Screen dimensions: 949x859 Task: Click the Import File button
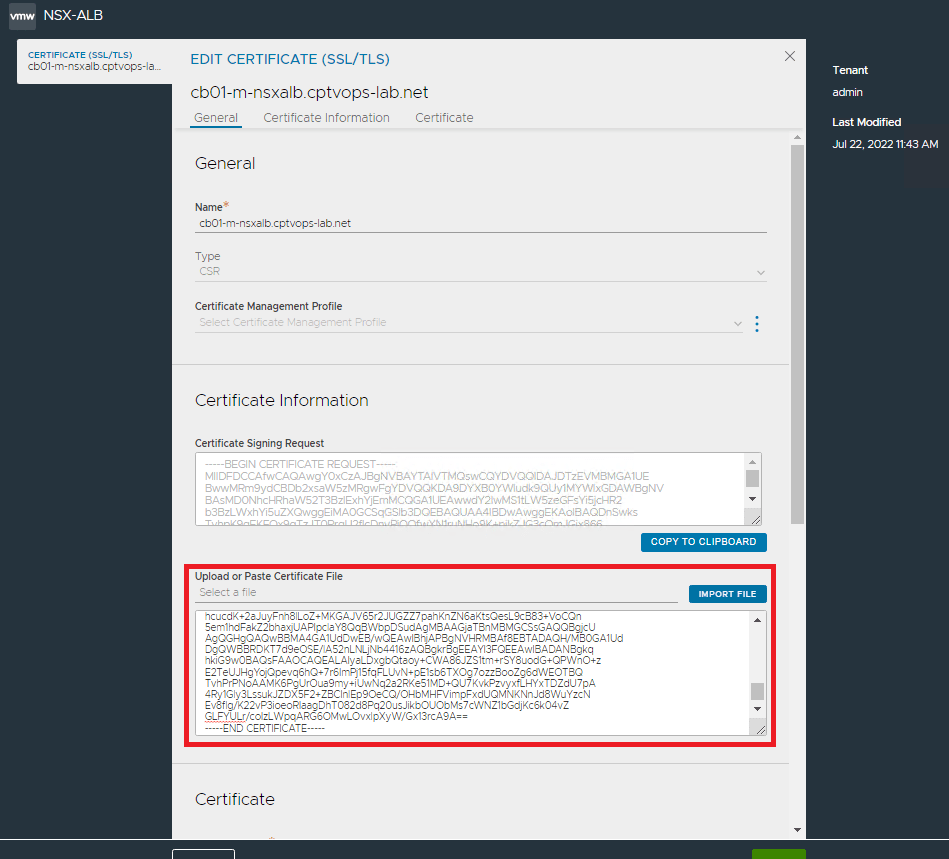click(727, 594)
